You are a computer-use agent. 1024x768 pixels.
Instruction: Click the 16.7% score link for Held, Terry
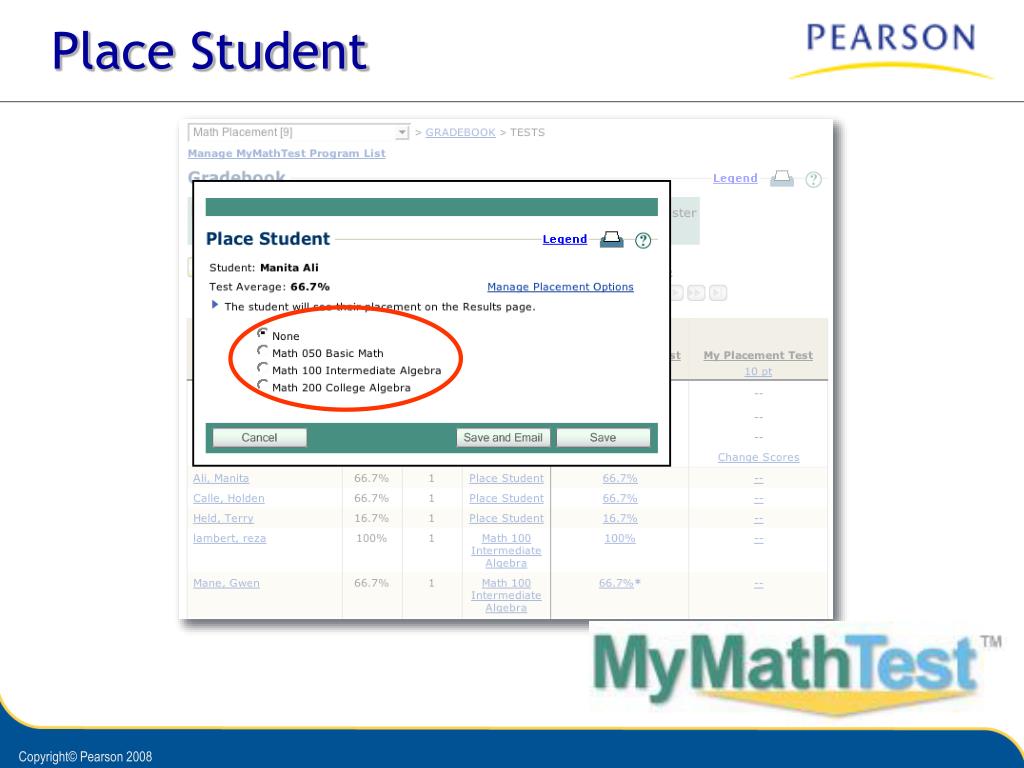coord(620,519)
